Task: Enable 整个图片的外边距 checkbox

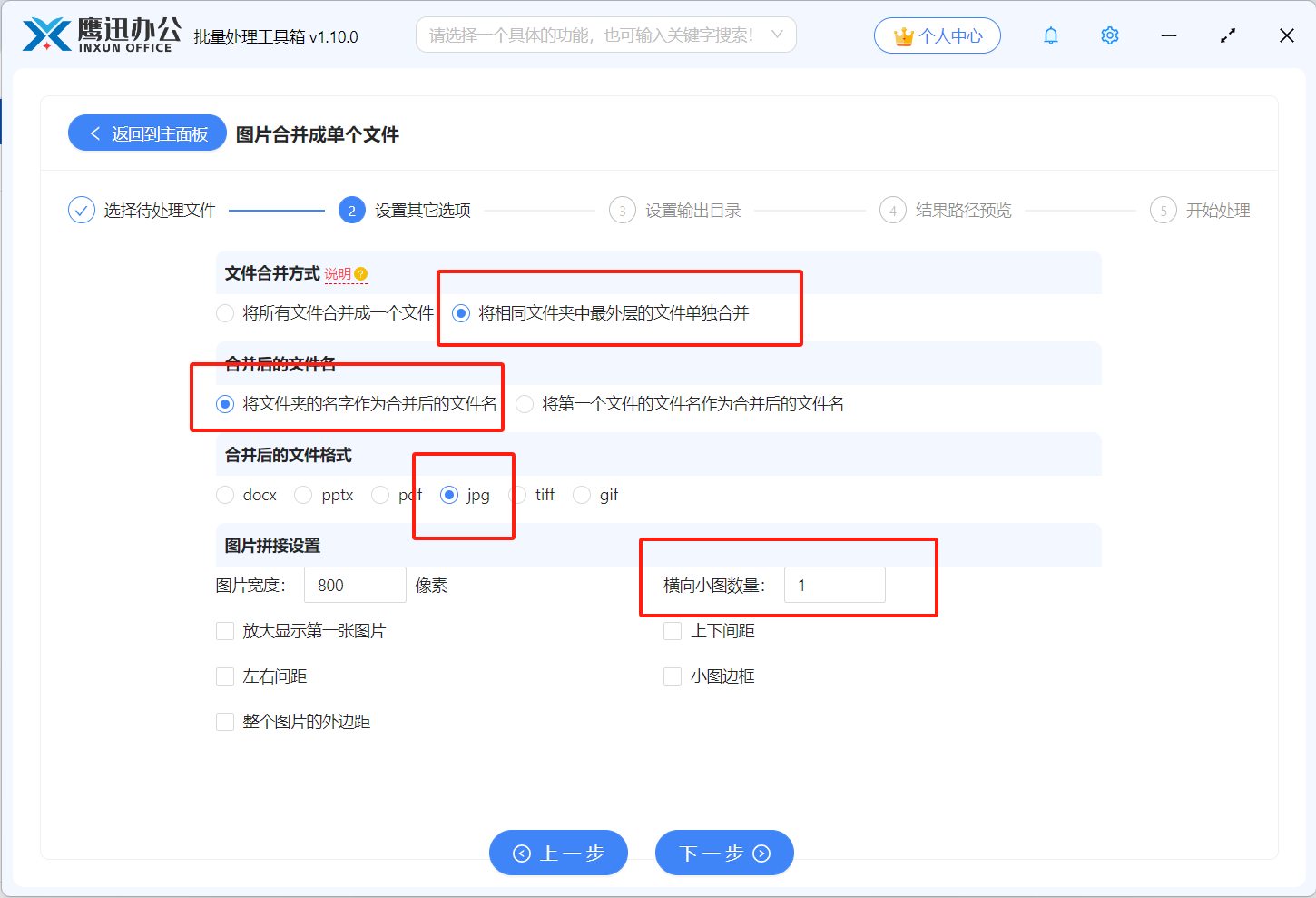Action: pos(225,722)
